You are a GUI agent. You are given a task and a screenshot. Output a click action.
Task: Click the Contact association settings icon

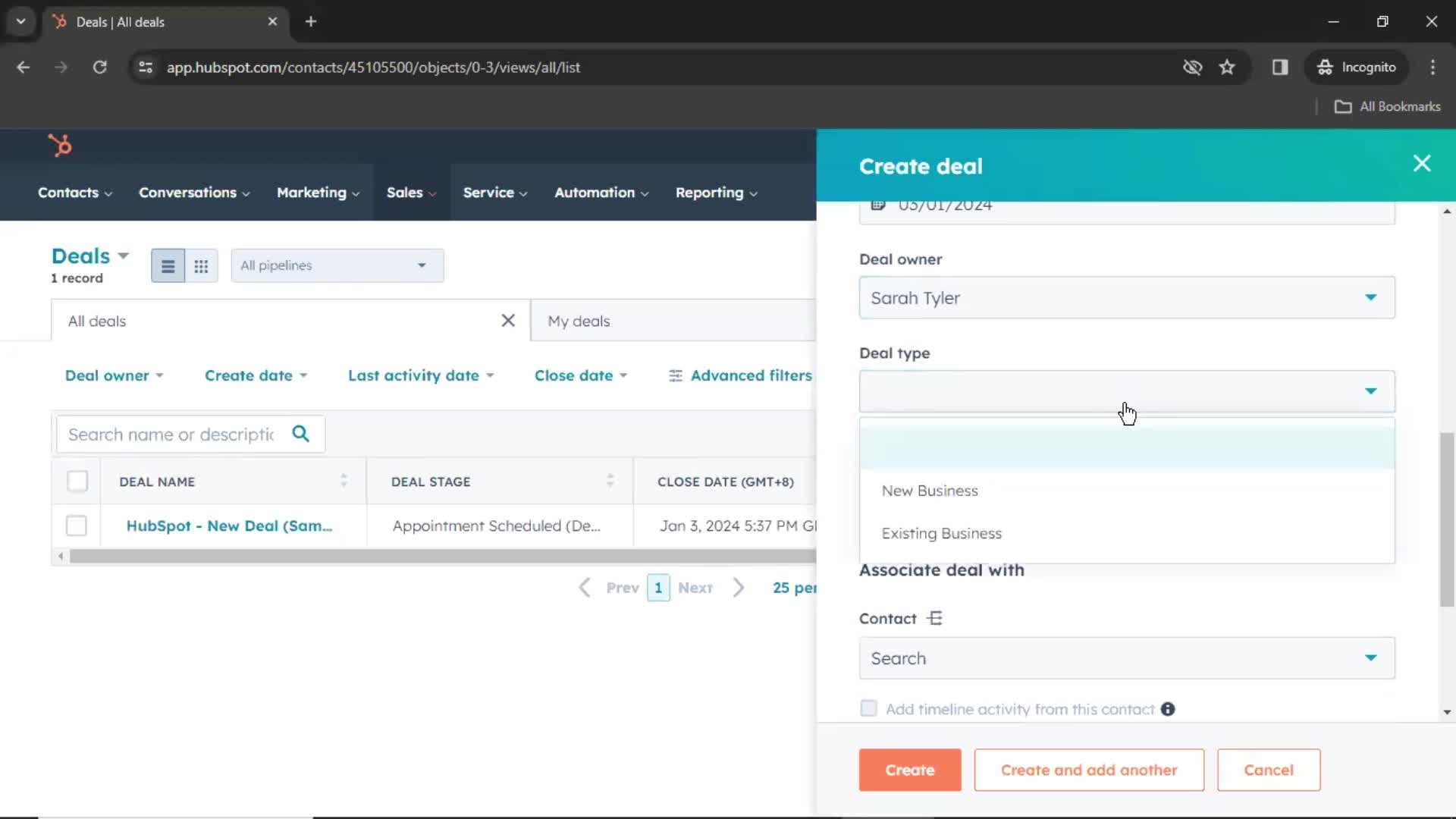point(935,618)
